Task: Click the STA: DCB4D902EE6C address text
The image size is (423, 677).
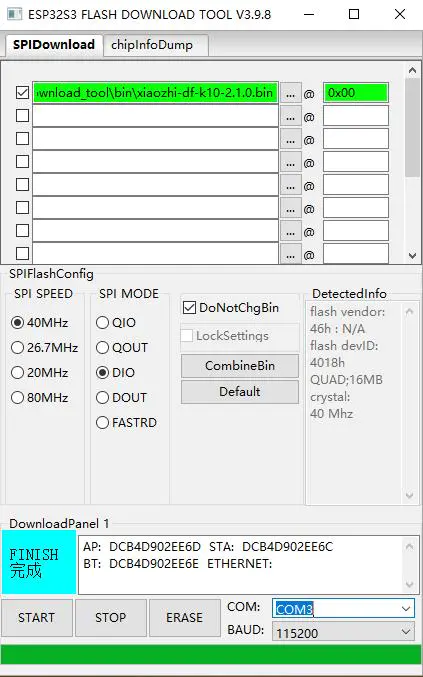Action: point(271,547)
